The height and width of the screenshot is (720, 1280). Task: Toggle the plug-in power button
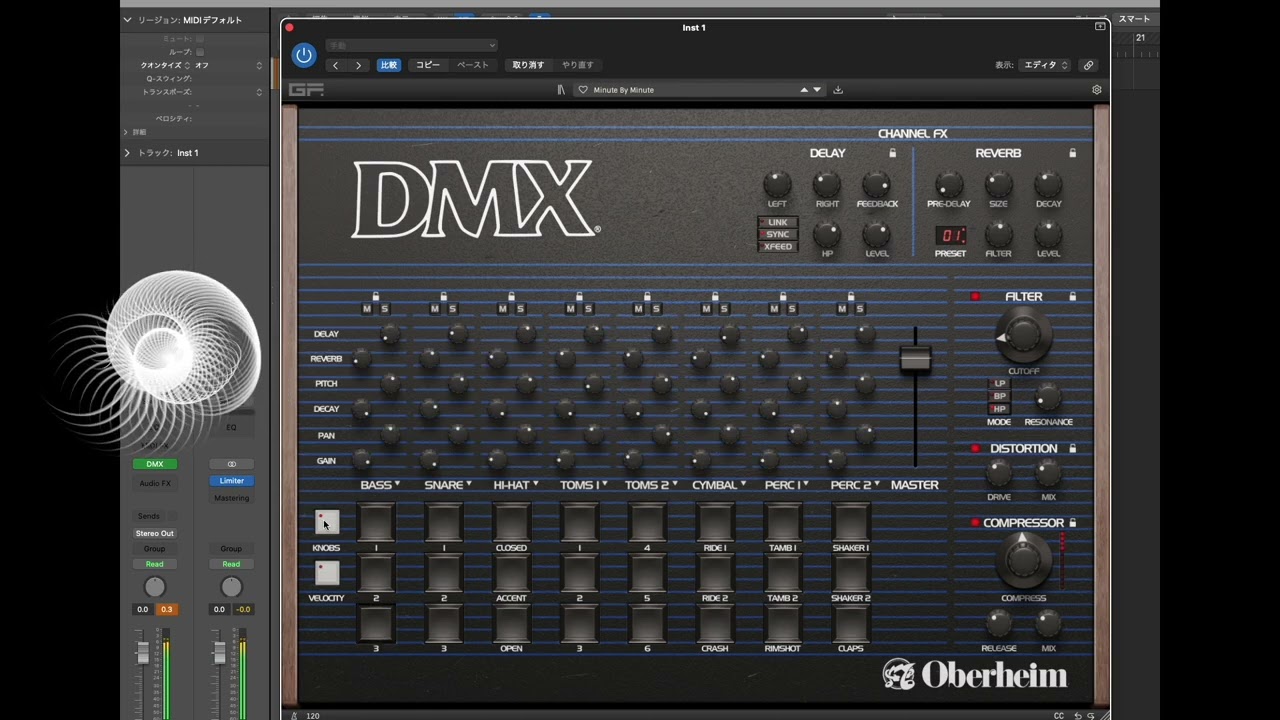(304, 56)
